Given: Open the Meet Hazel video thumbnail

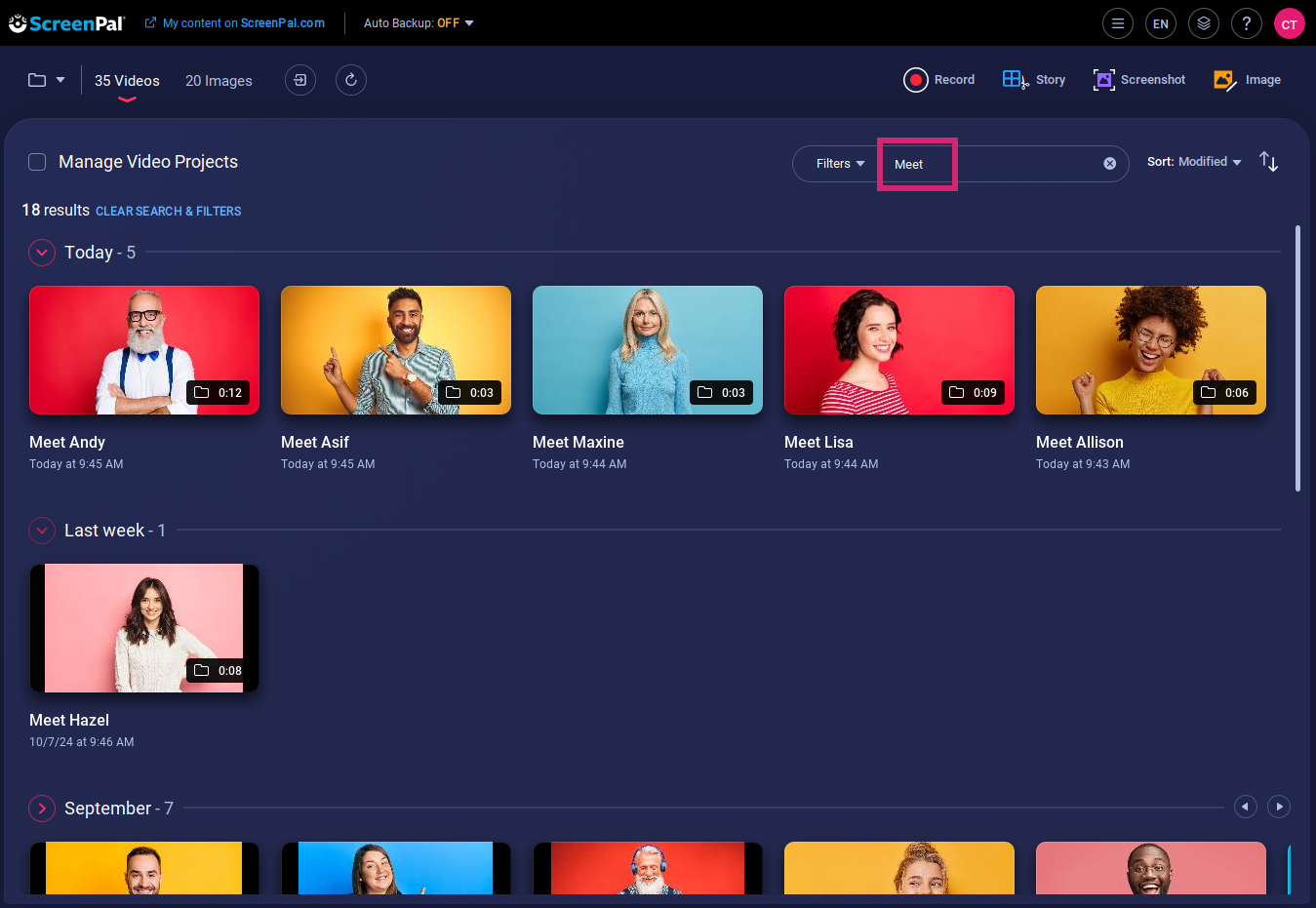Looking at the screenshot, I should pyautogui.click(x=144, y=628).
